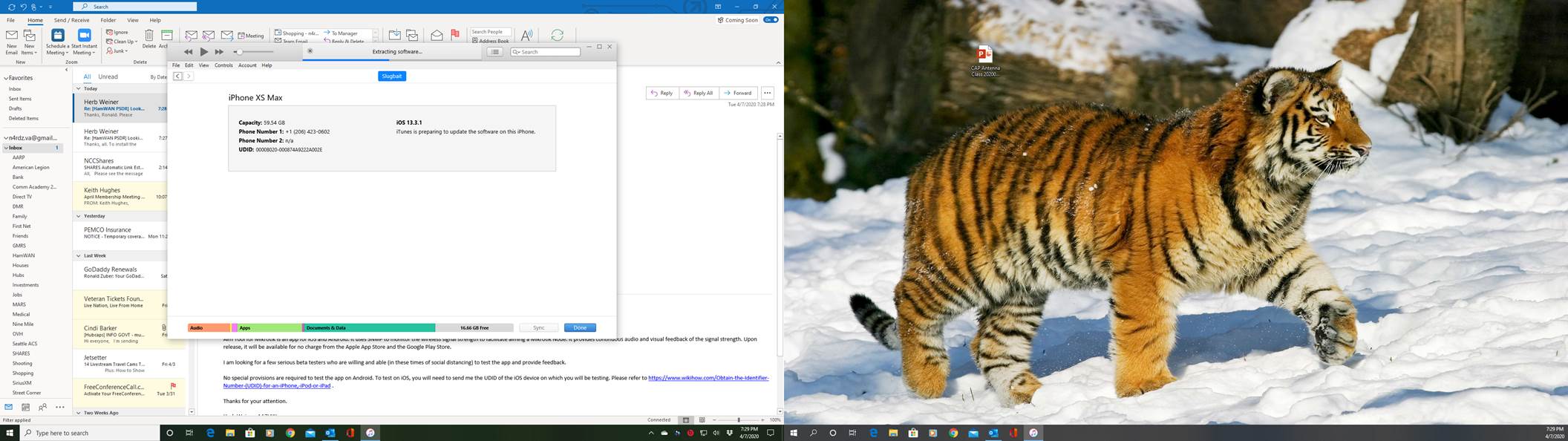Cancel the extracting software operation

(x=310, y=51)
